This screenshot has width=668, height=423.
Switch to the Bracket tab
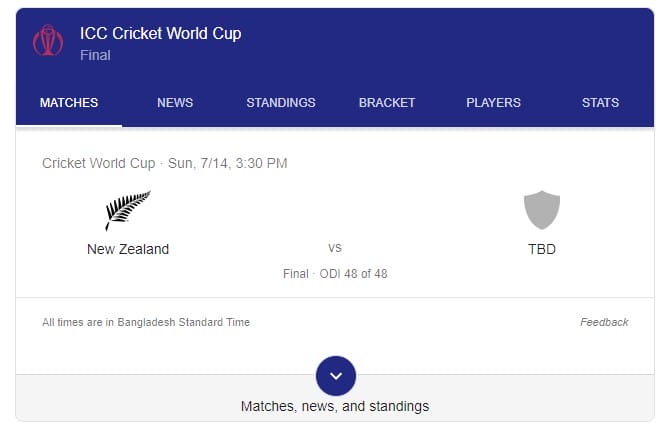point(387,103)
